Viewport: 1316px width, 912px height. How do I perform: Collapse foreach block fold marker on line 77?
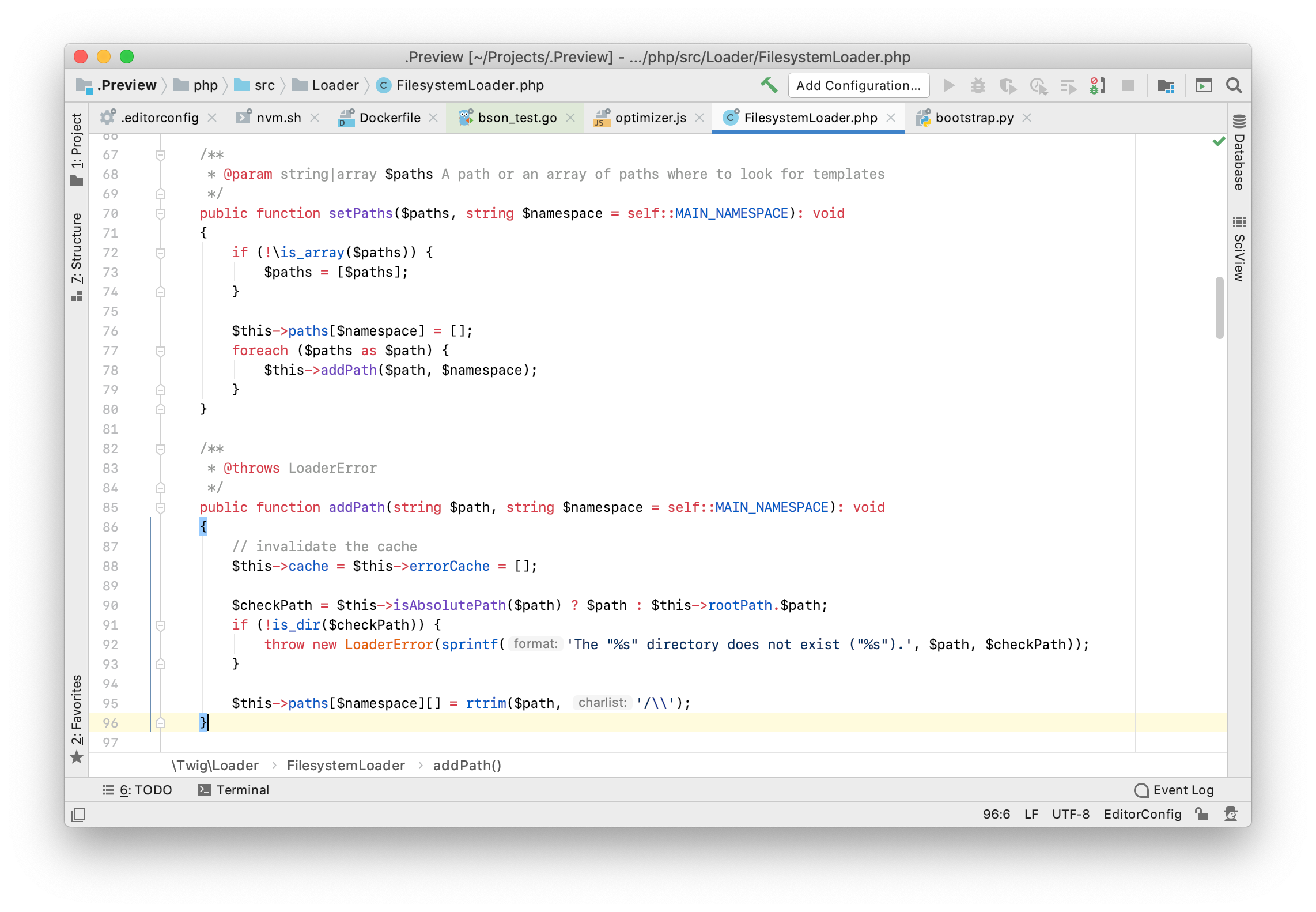[161, 351]
